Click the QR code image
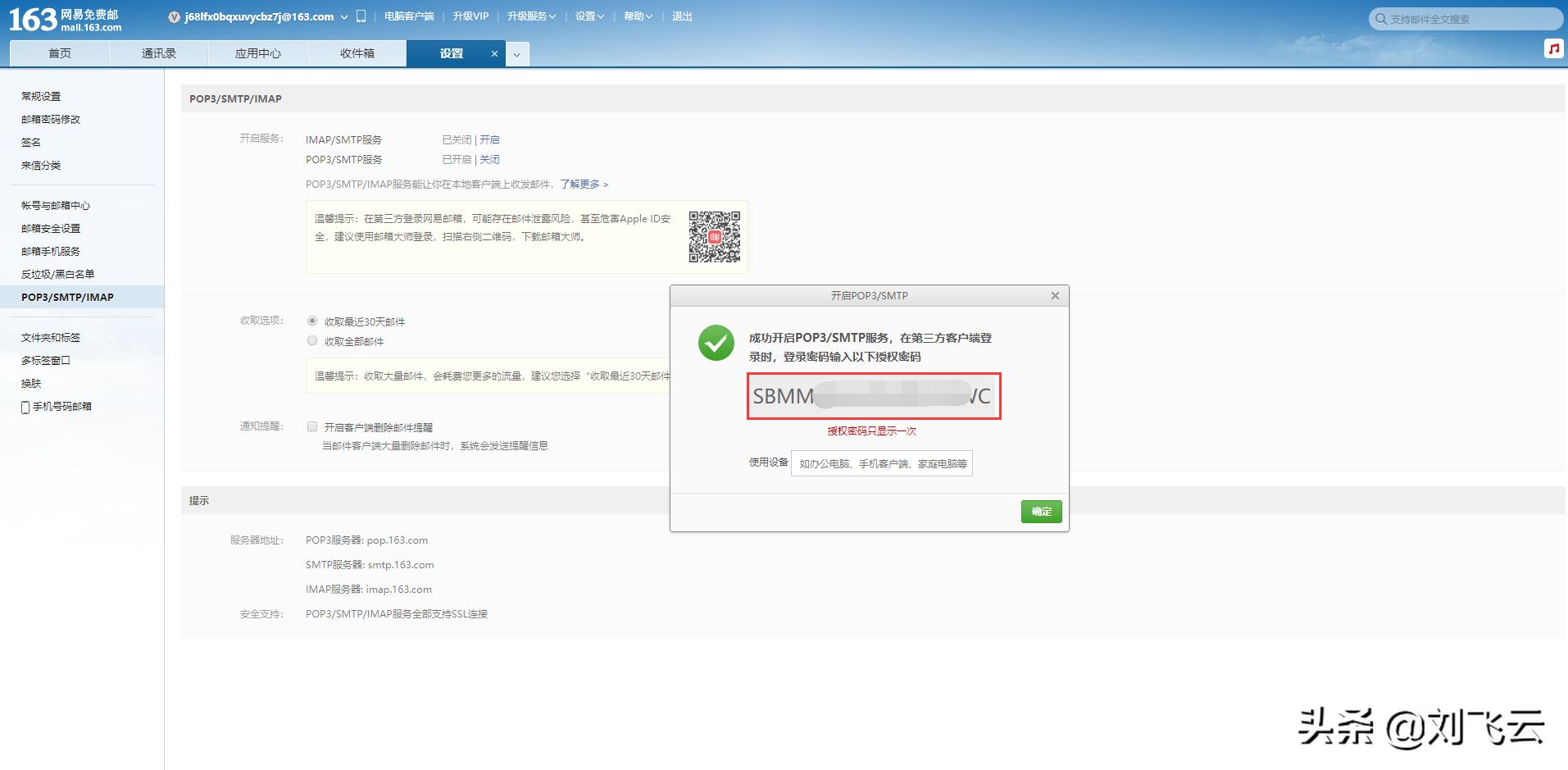 click(x=714, y=237)
